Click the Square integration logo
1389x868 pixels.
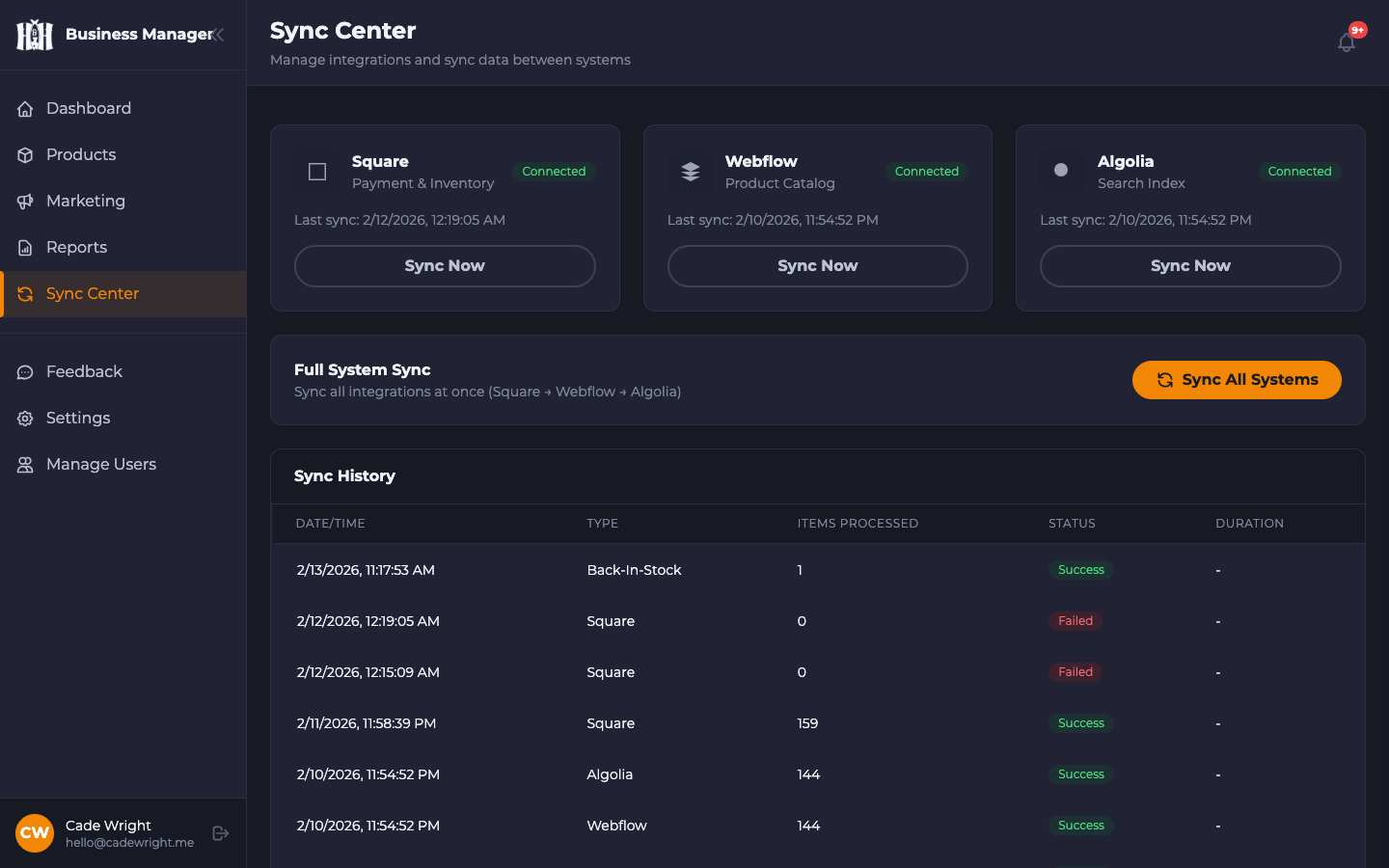tap(317, 172)
